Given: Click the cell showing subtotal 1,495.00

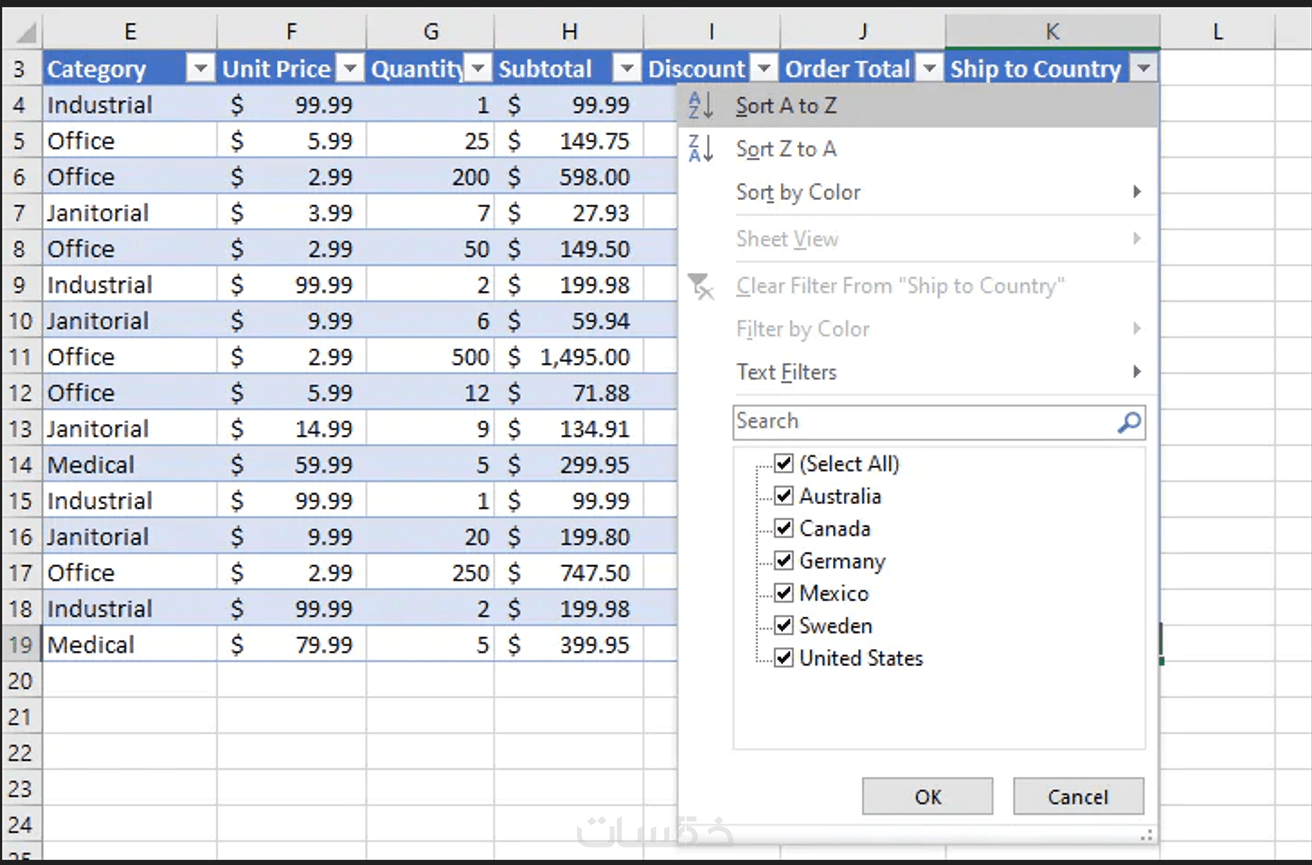Looking at the screenshot, I should [x=569, y=357].
